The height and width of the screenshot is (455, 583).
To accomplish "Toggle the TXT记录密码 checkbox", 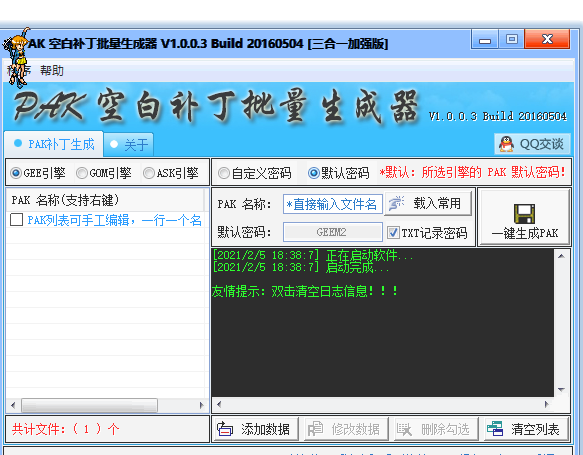I will point(393,233).
